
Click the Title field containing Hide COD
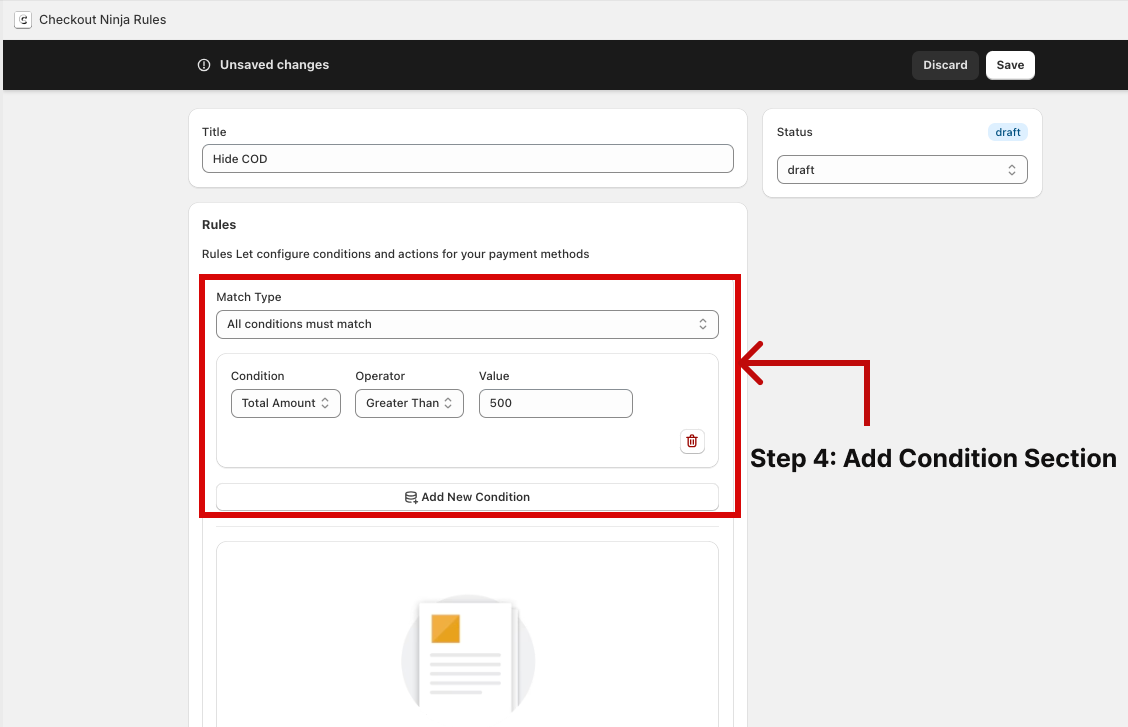[x=467, y=159]
